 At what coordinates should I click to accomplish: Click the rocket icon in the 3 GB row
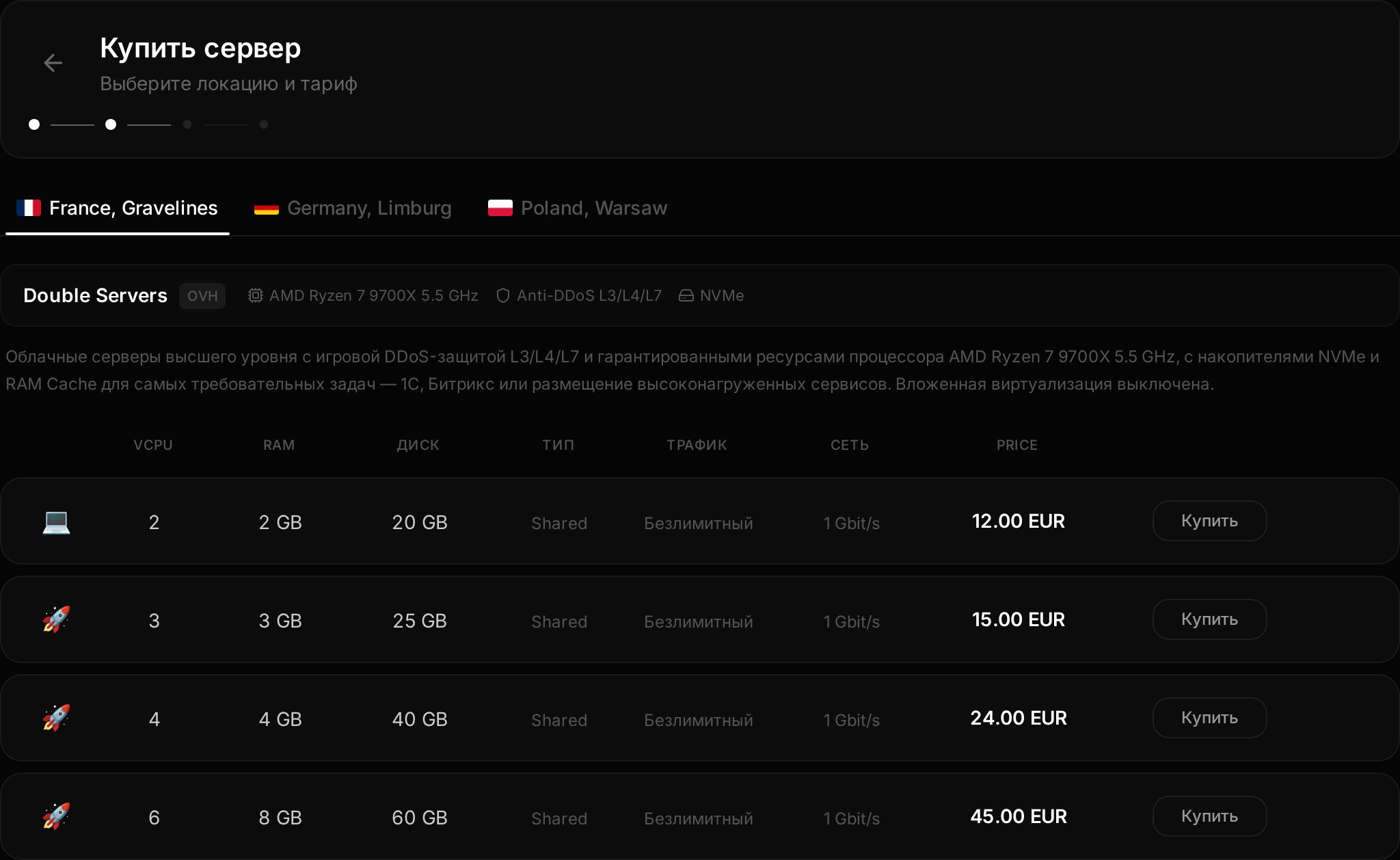click(x=56, y=619)
